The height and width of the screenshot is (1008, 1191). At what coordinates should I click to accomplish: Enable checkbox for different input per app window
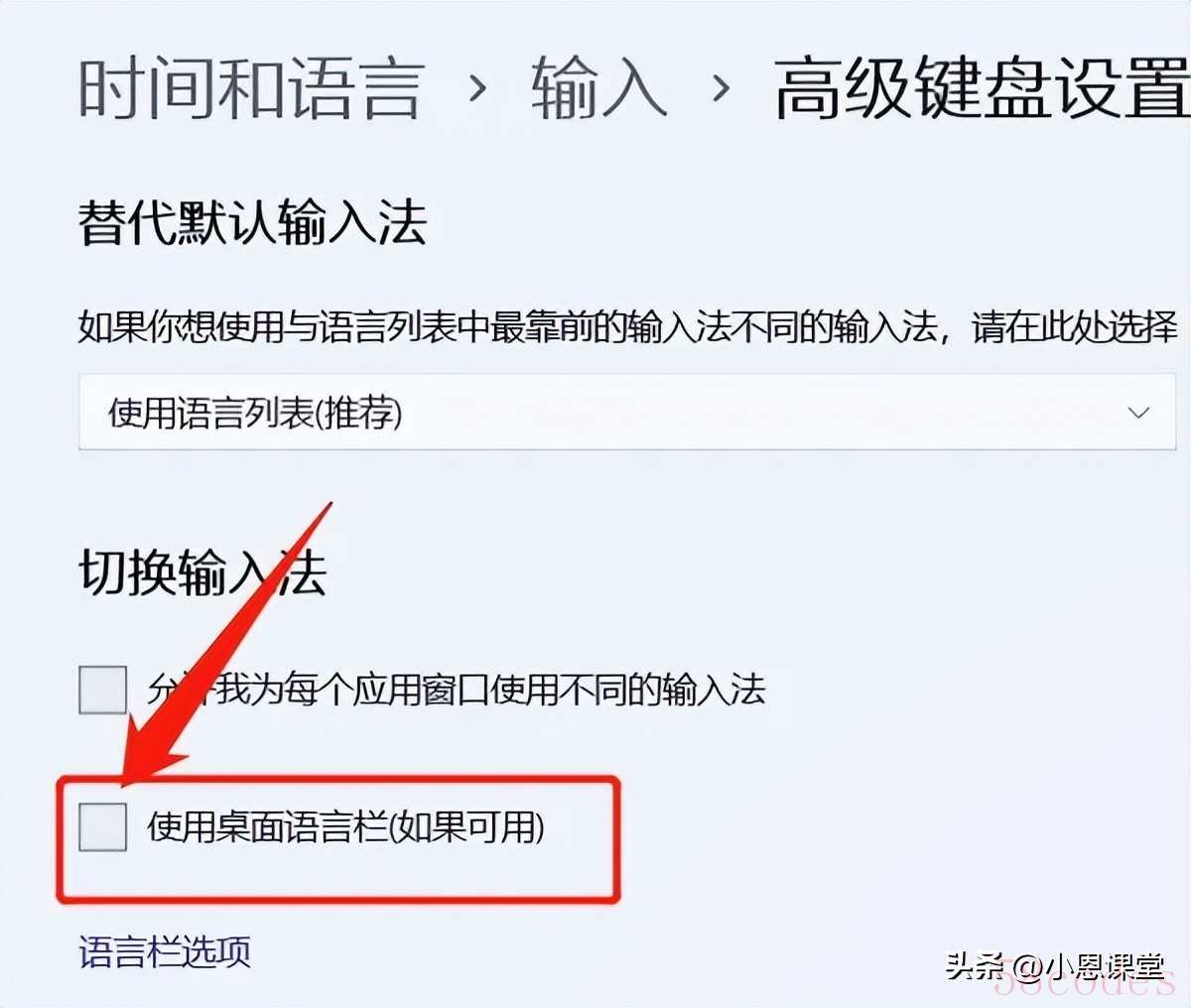(x=103, y=690)
